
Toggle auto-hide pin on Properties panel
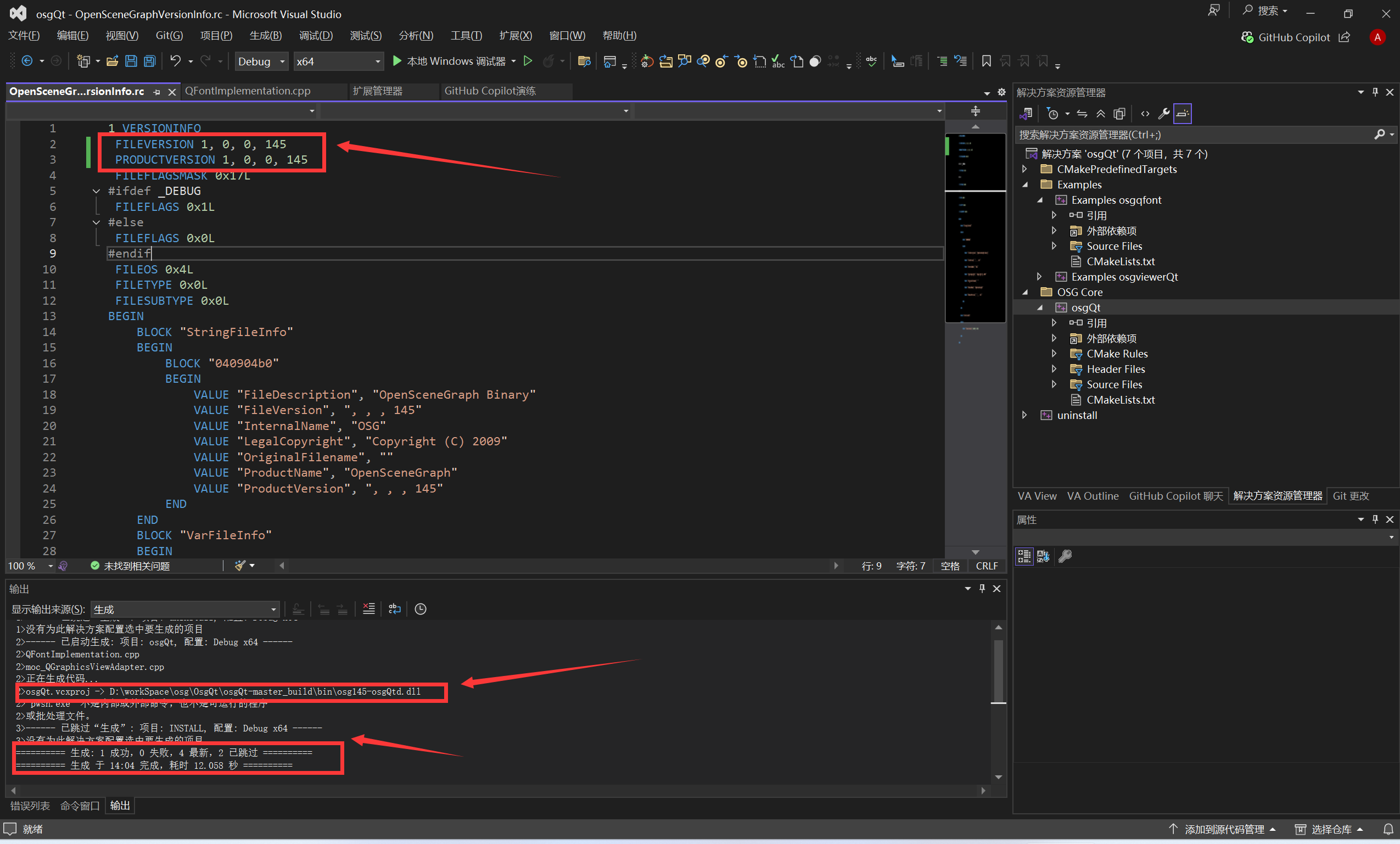point(1375,519)
